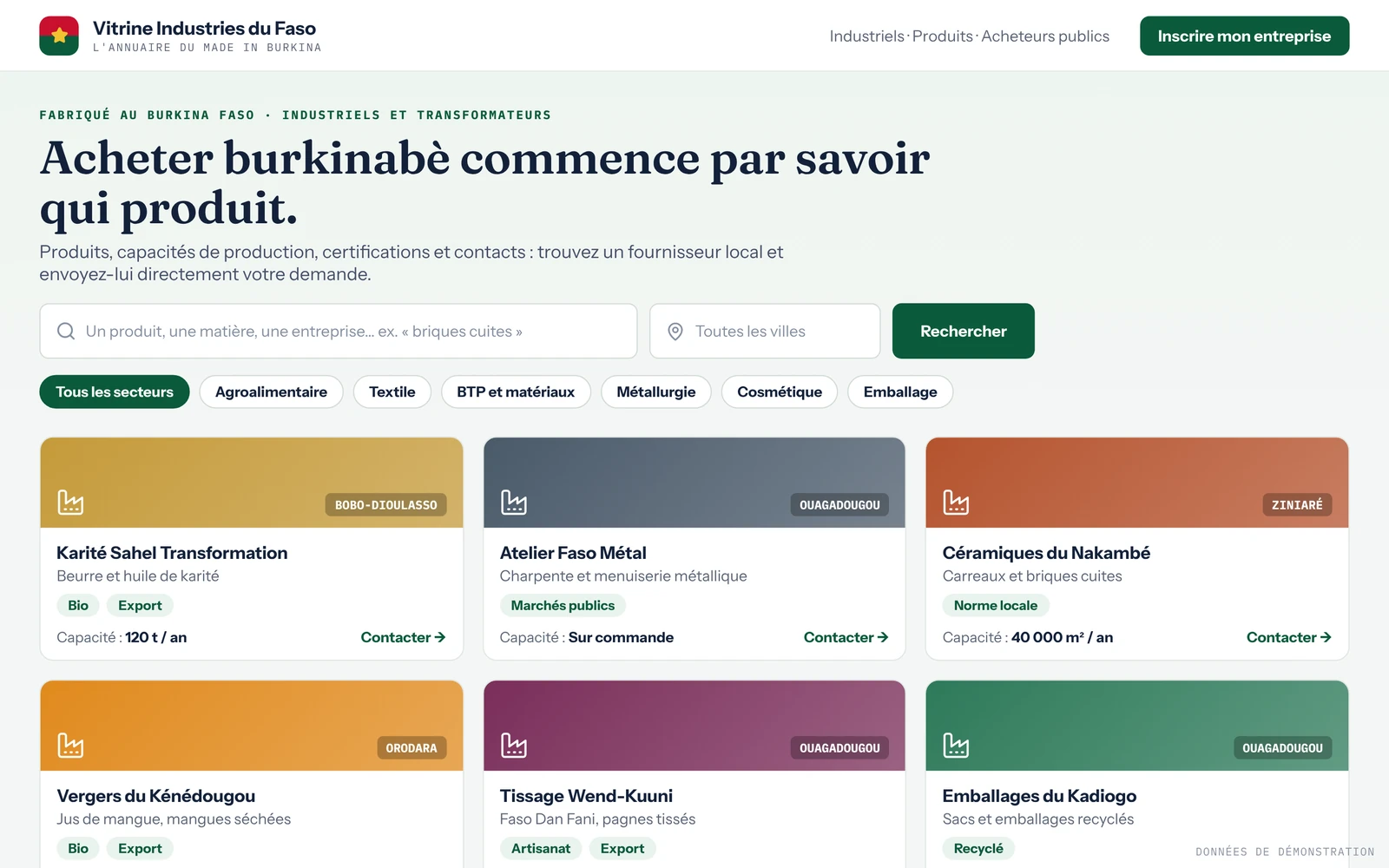The height and width of the screenshot is (868, 1389).
Task: Click Inscrire mon entreprise button
Action: point(1244,36)
